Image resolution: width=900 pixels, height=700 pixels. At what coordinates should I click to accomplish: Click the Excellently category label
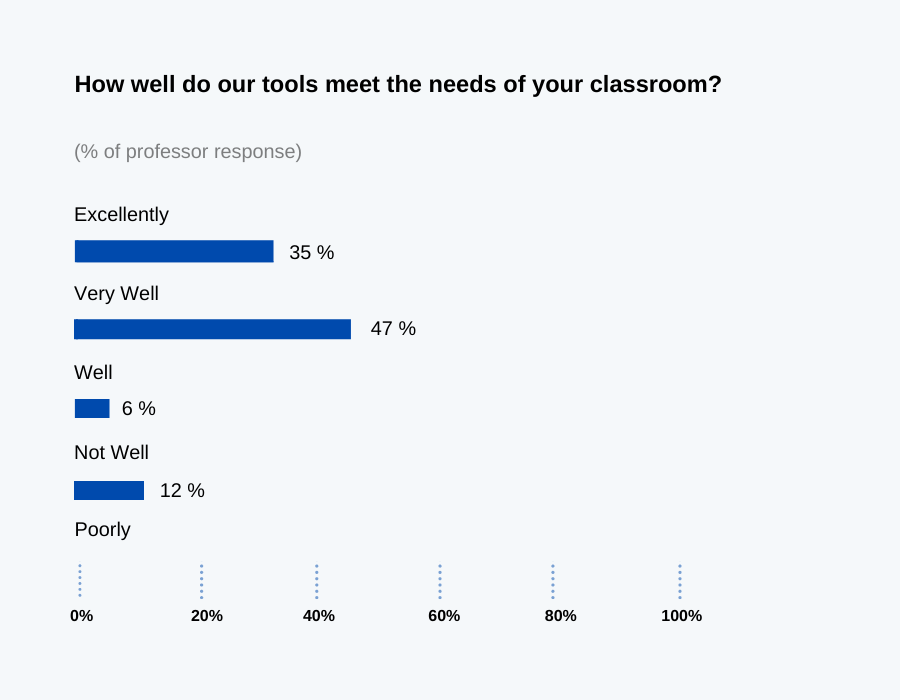coord(121,215)
